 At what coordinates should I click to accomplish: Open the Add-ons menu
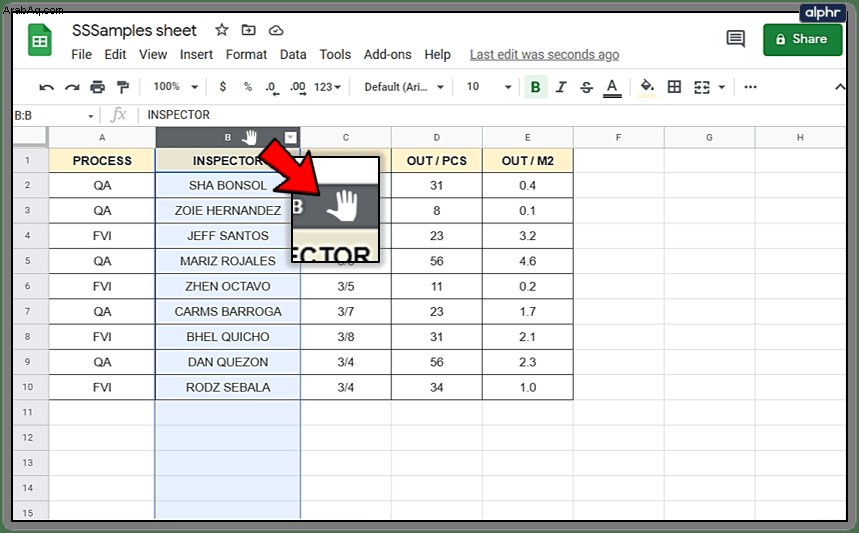pos(387,55)
